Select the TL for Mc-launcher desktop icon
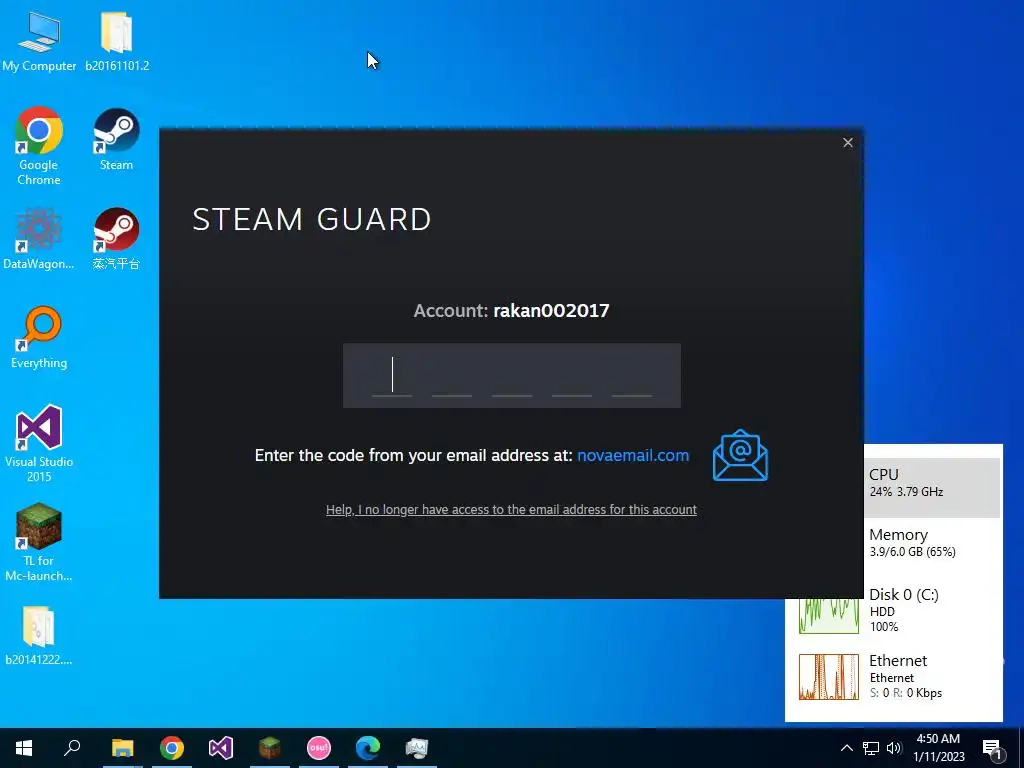The width and height of the screenshot is (1024, 768). (x=39, y=542)
